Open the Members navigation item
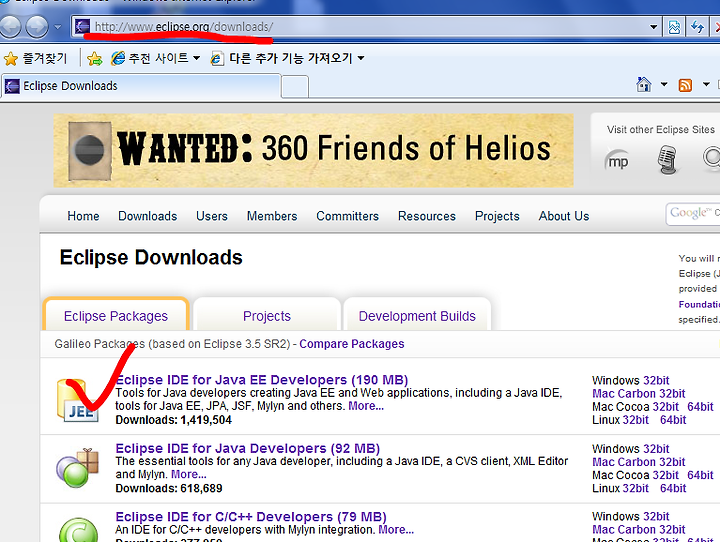This screenshot has height=542, width=720. (x=272, y=216)
